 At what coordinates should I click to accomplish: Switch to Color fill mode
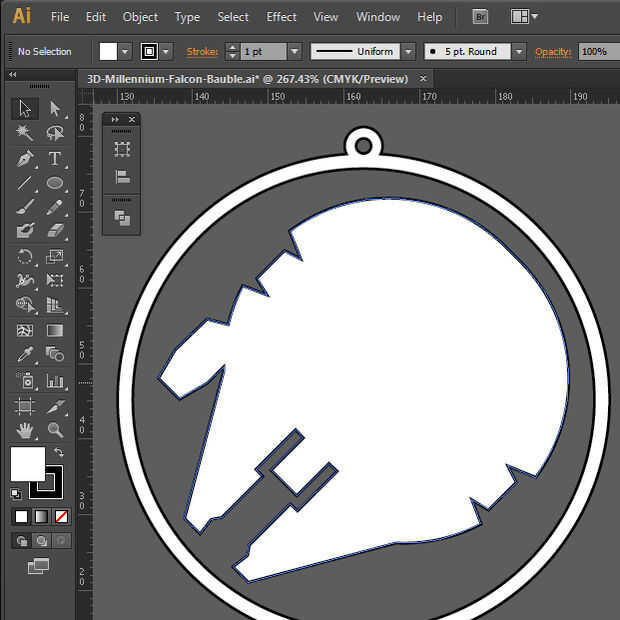click(21, 516)
